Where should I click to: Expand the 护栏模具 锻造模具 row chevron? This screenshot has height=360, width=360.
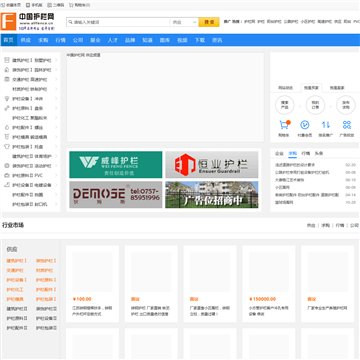pos(56,137)
